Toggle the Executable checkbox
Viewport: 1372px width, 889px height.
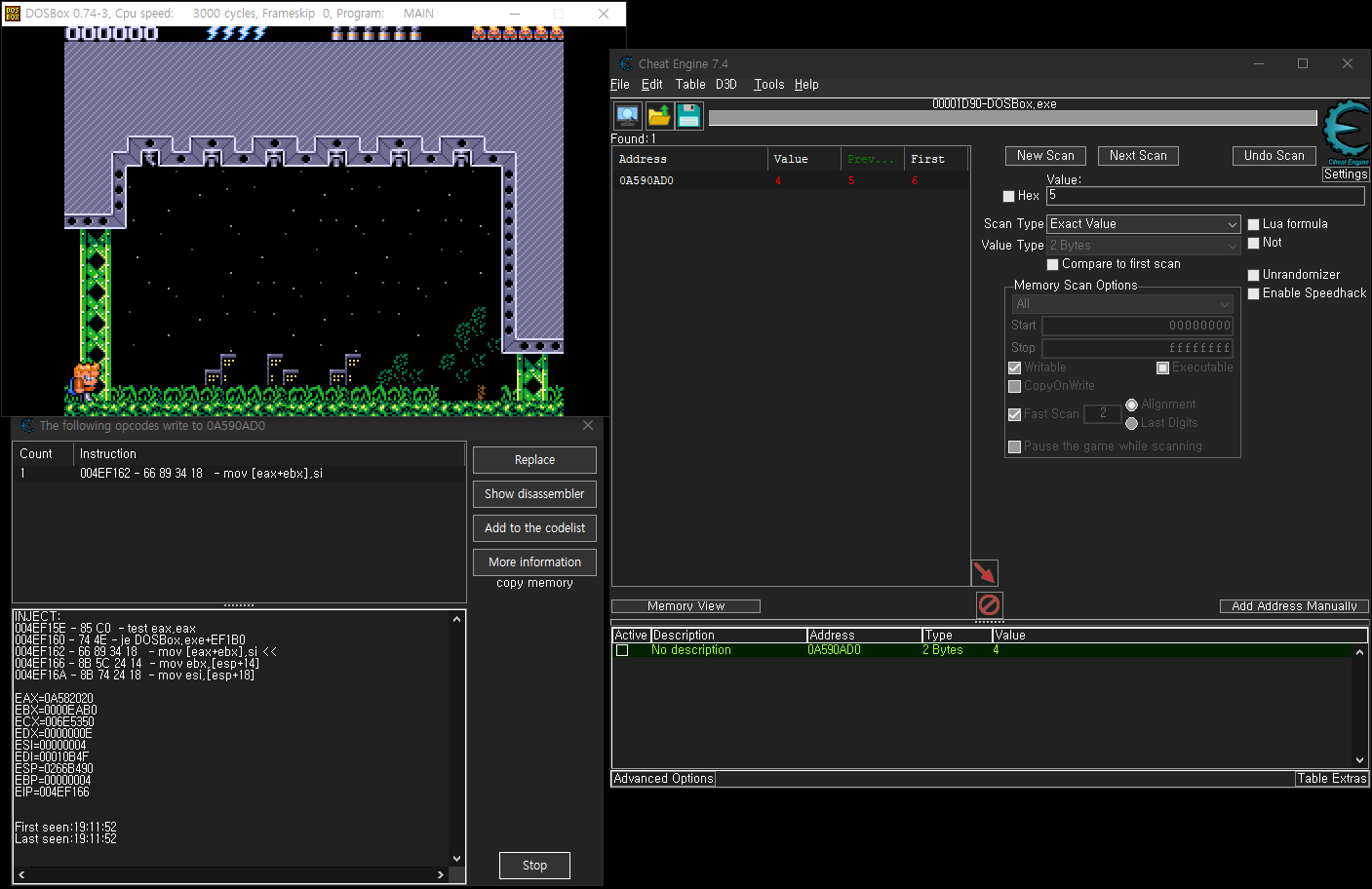(1162, 367)
